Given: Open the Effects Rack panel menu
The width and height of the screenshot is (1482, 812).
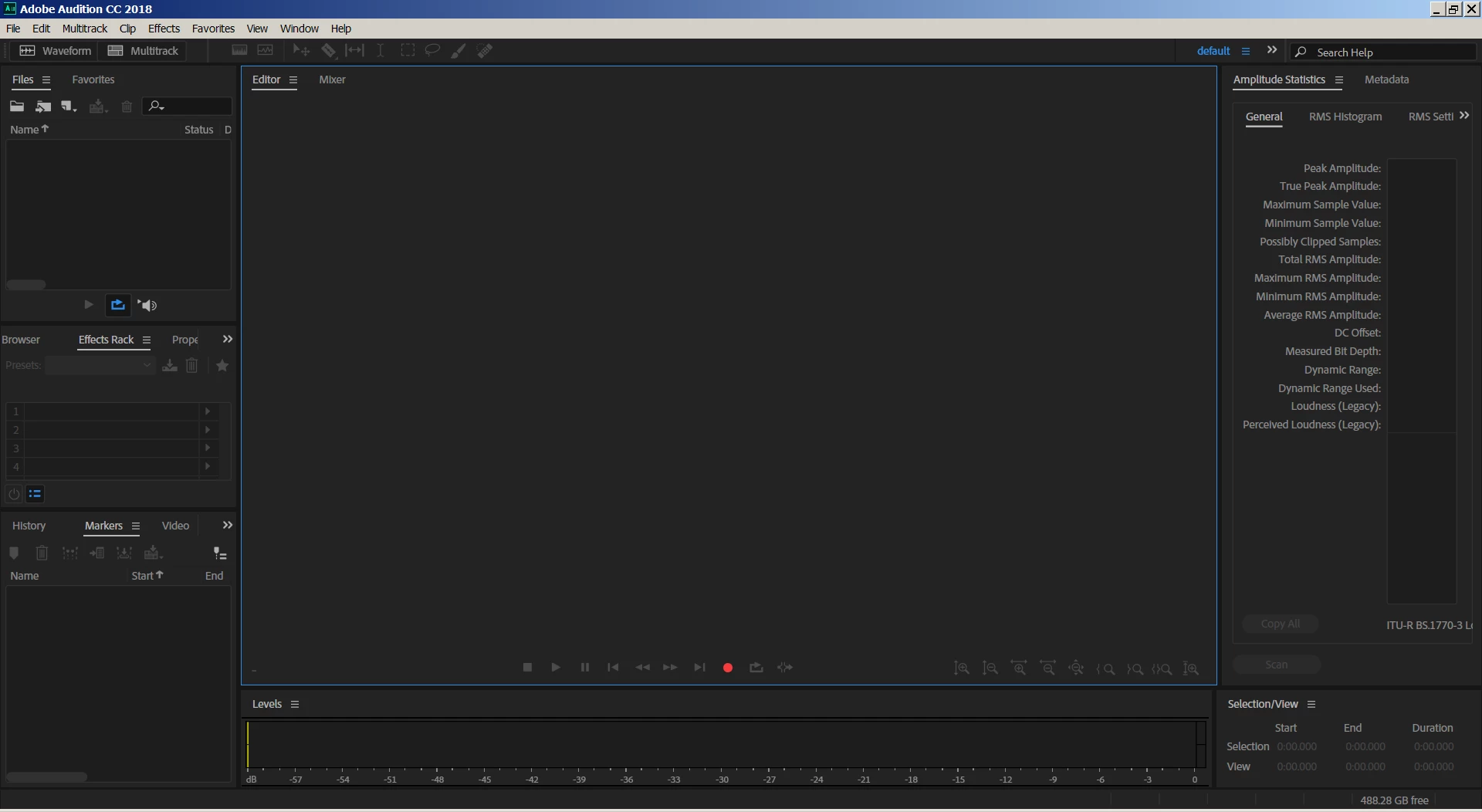Looking at the screenshot, I should (x=147, y=340).
